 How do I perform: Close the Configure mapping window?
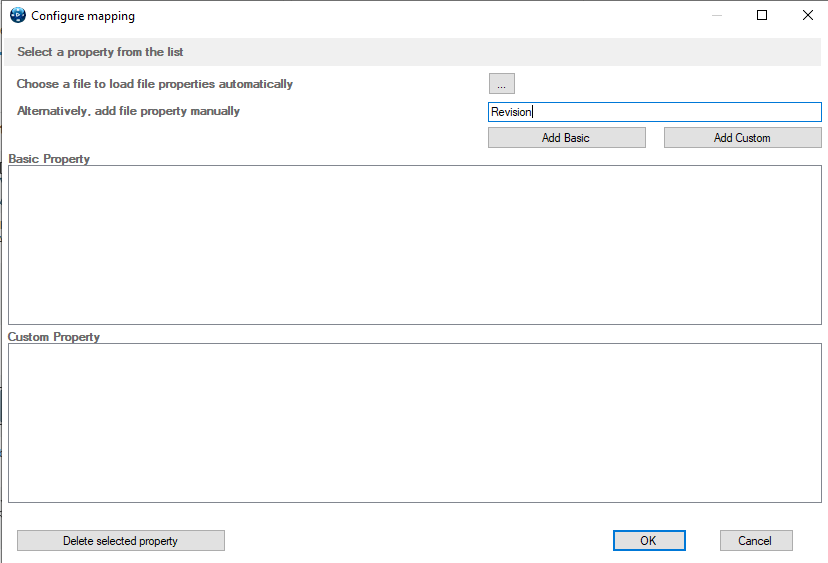pyautogui.click(x=807, y=15)
